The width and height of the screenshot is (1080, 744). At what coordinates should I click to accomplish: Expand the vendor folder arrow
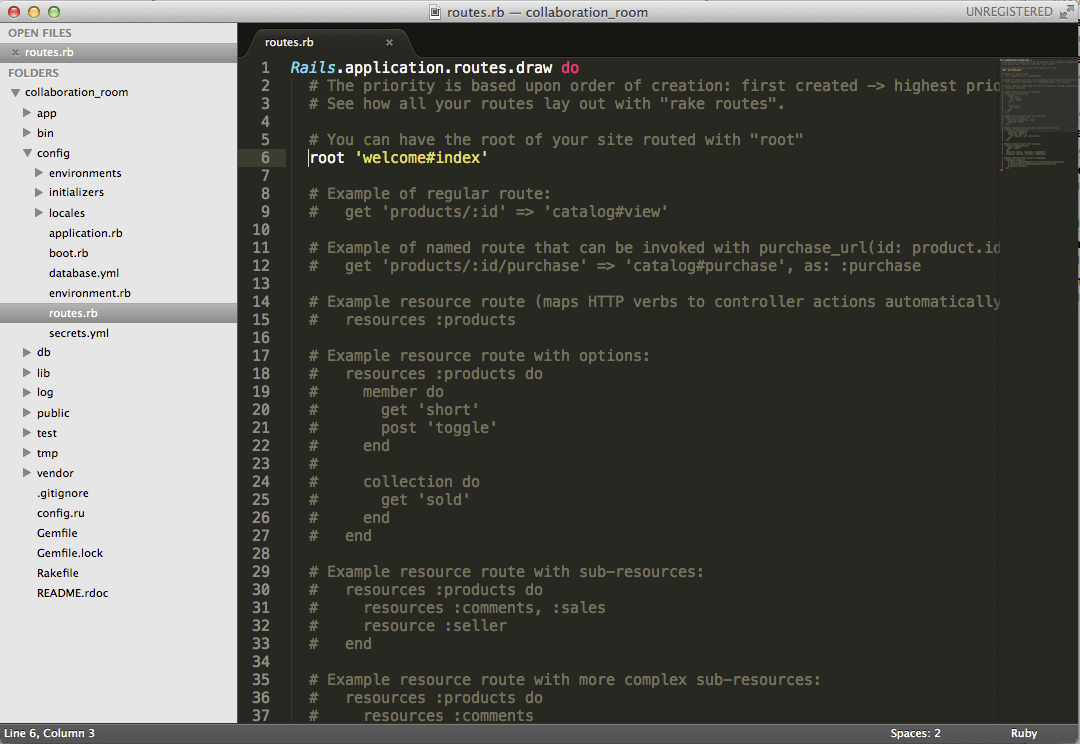click(27, 473)
